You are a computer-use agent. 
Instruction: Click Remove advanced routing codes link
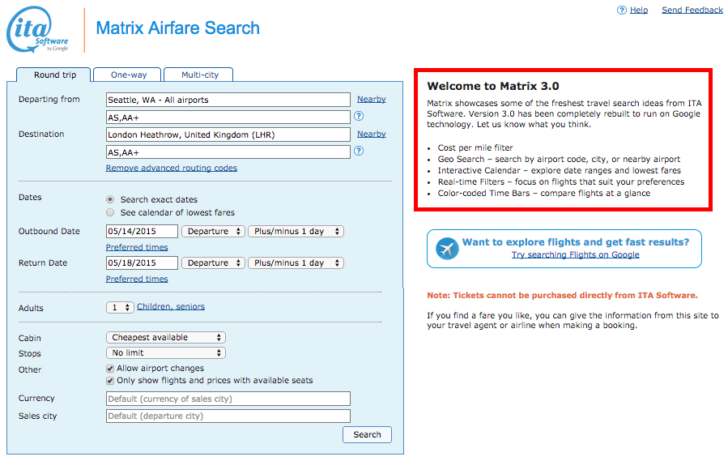(171, 168)
